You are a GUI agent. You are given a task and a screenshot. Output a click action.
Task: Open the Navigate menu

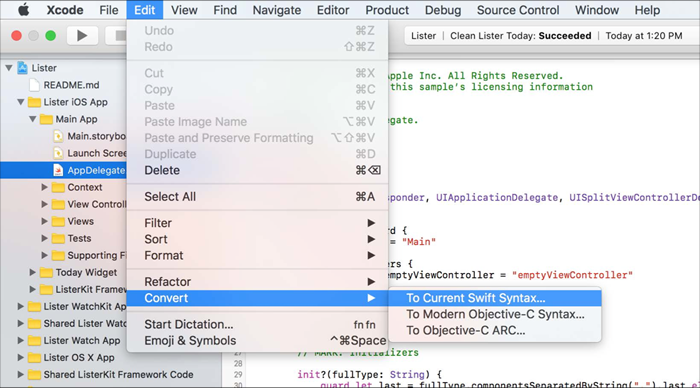click(x=277, y=10)
